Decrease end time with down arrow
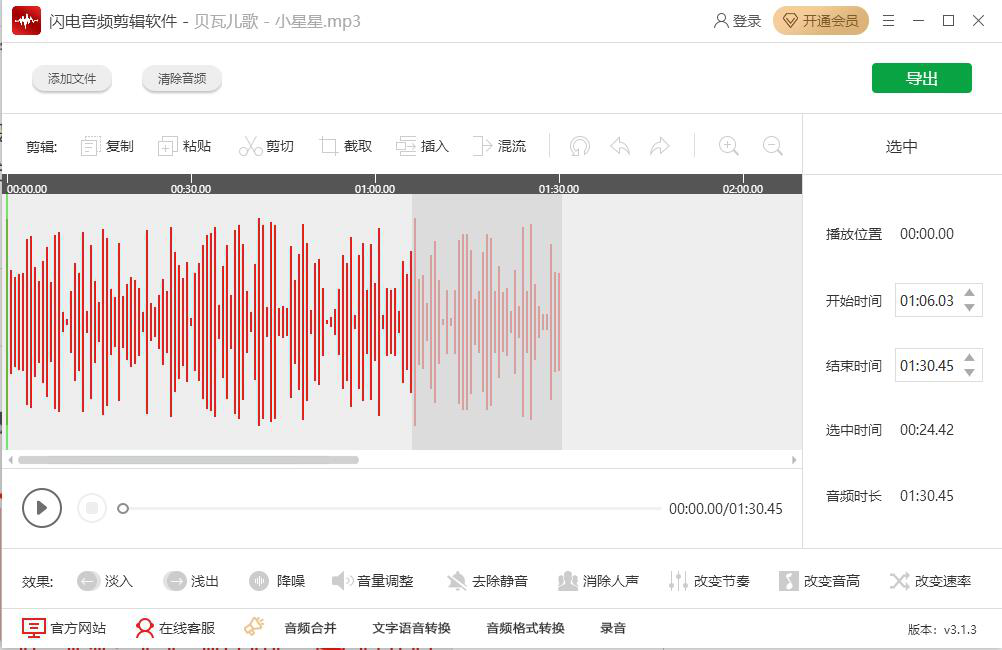This screenshot has width=1002, height=650. tap(969, 373)
